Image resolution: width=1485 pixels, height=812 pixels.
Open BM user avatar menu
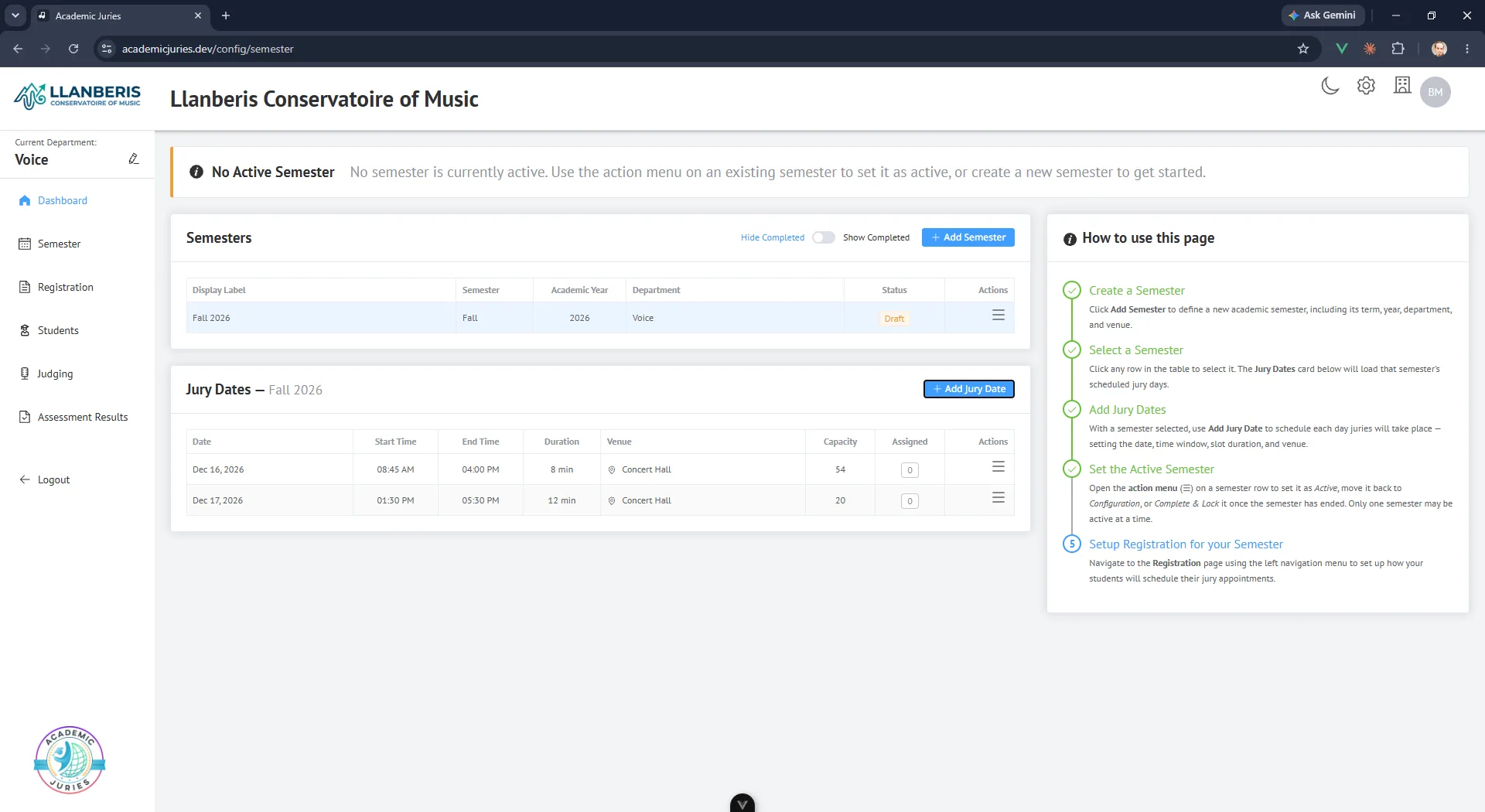coord(1435,92)
